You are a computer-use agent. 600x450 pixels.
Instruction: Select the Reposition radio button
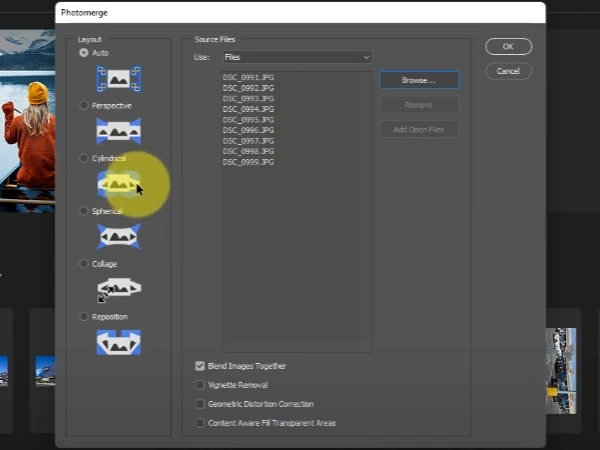[83, 317]
